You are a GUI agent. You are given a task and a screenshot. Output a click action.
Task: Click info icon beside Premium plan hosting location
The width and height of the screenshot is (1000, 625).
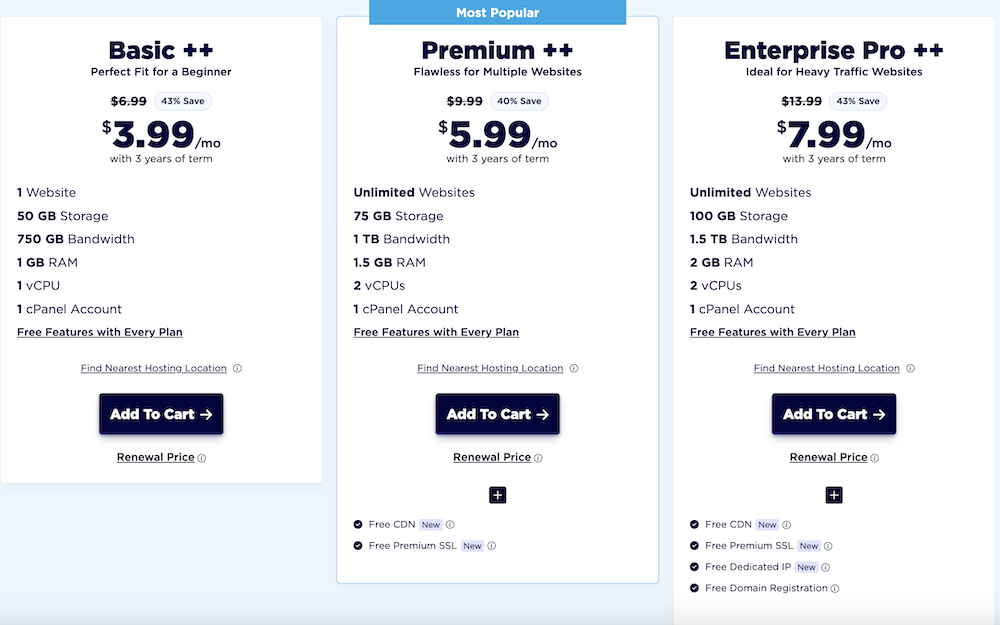pos(574,368)
